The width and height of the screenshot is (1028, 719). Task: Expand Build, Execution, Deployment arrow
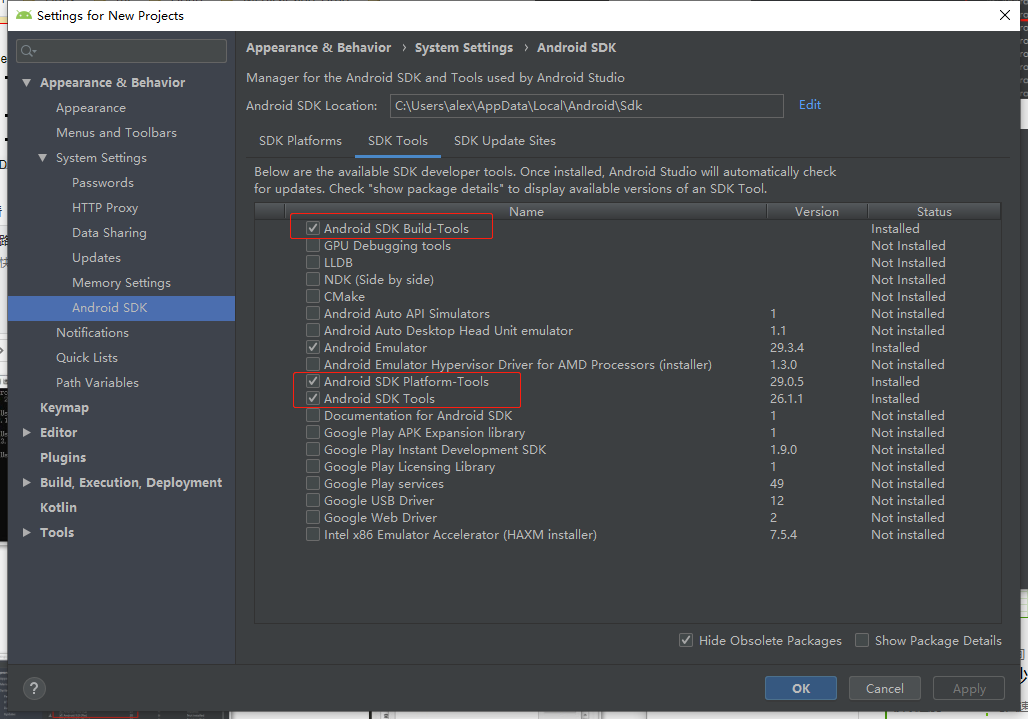coord(27,482)
